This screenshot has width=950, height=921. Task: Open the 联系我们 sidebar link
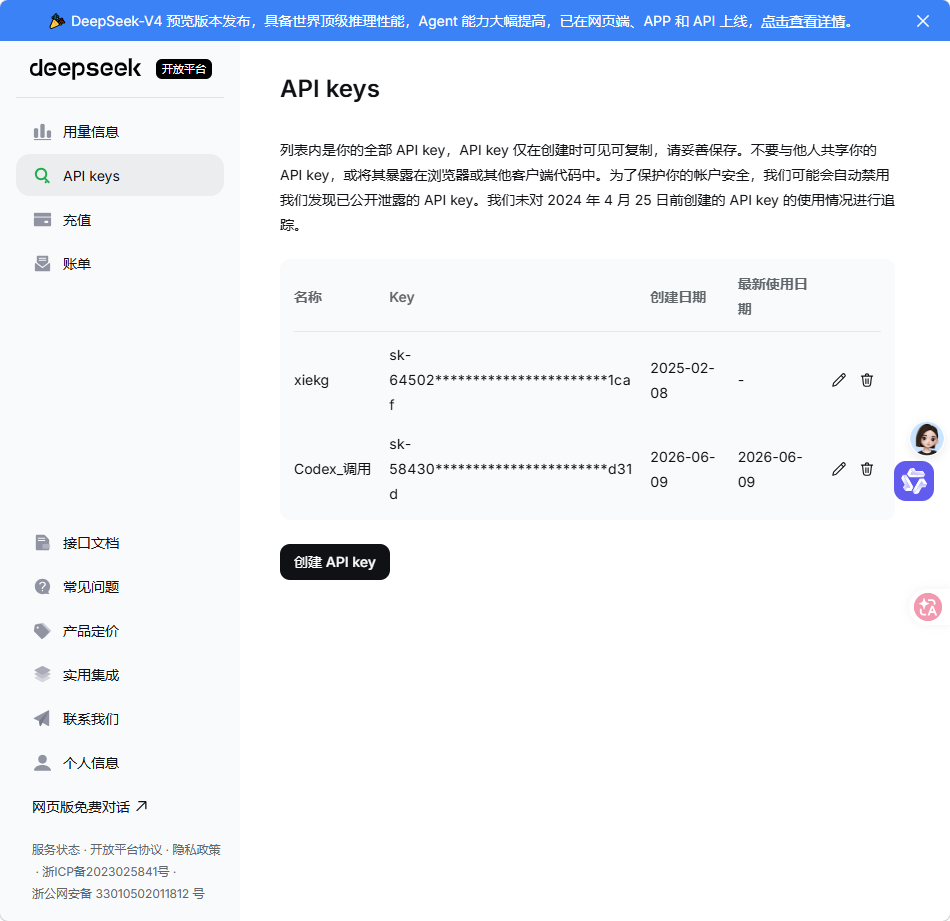(x=120, y=719)
